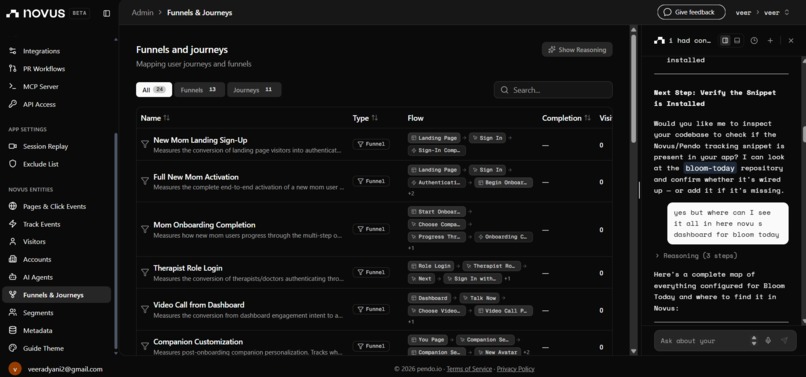806x377 pixels.
Task: Click Funnel type badge in Therapist Role Login row
Action: coord(371,273)
